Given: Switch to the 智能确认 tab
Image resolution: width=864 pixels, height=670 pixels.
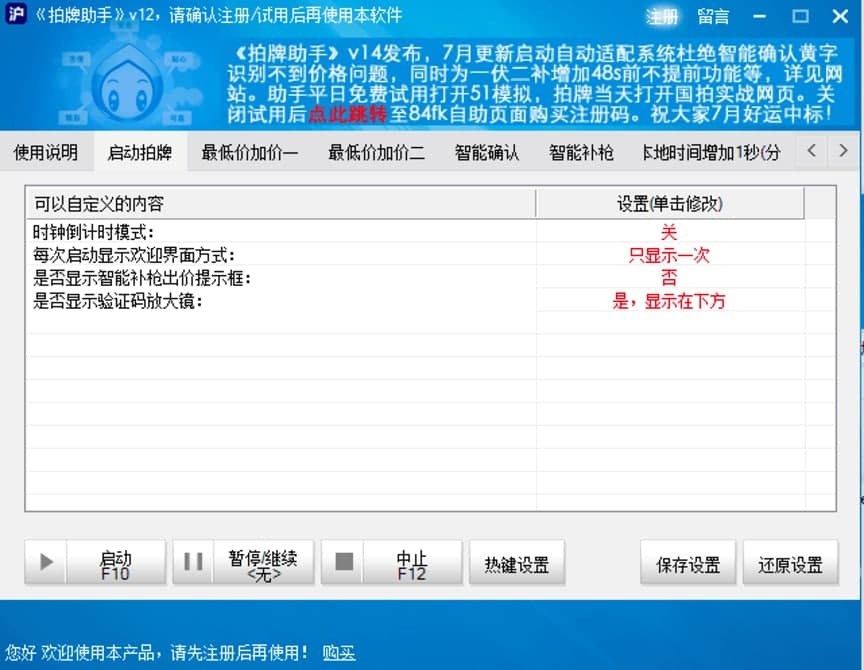Looking at the screenshot, I should (487, 152).
